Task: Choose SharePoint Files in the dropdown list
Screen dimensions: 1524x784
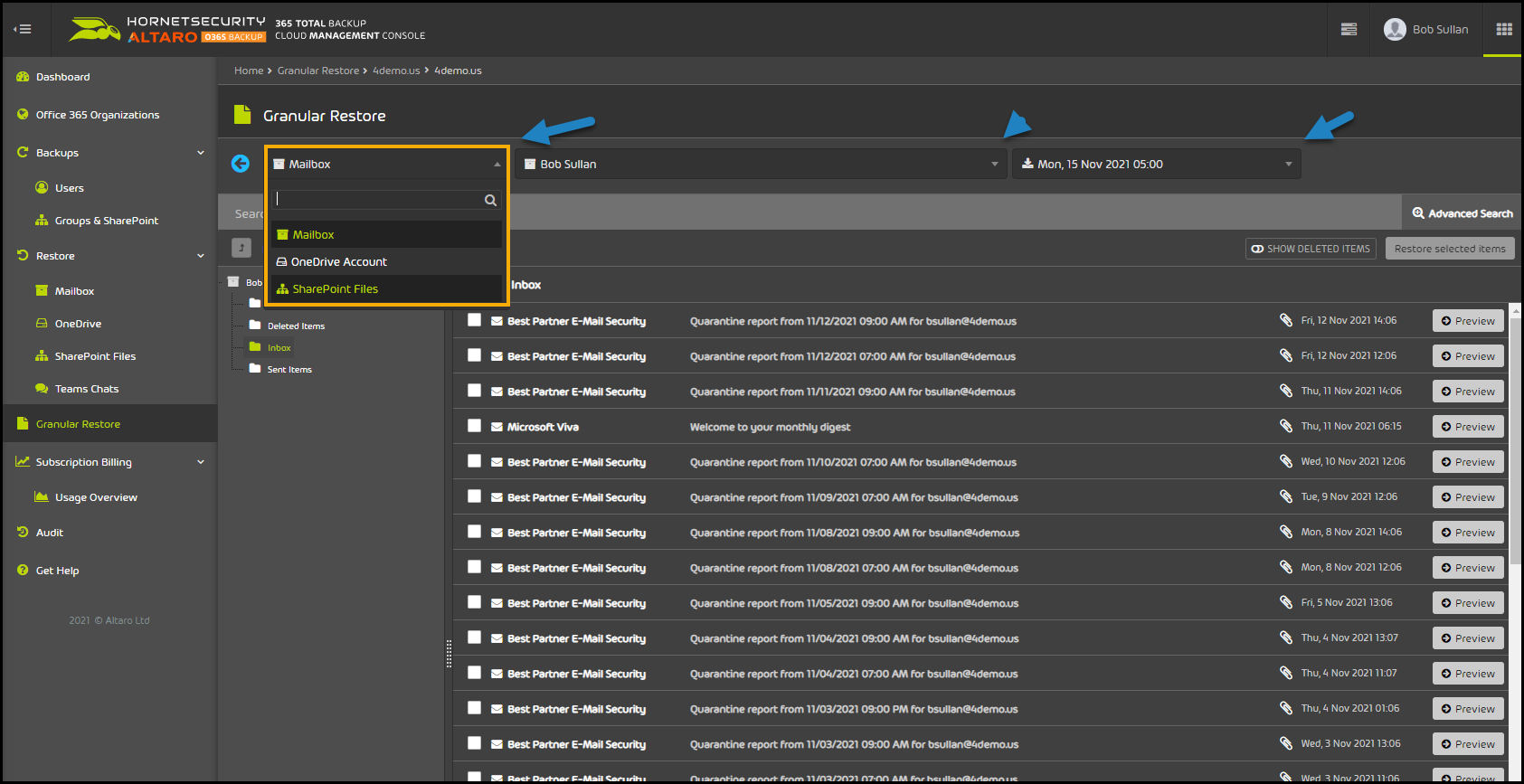Action: (386, 288)
